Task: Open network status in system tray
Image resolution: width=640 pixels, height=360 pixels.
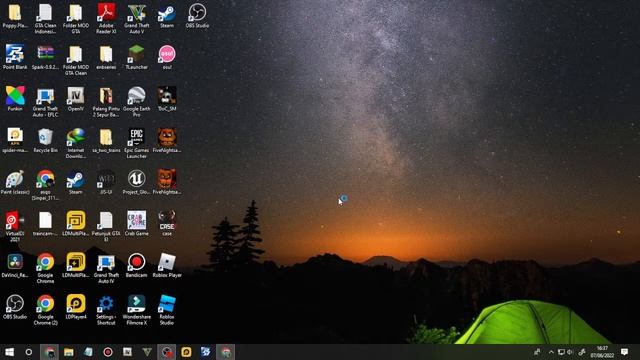Action: pyautogui.click(x=561, y=352)
